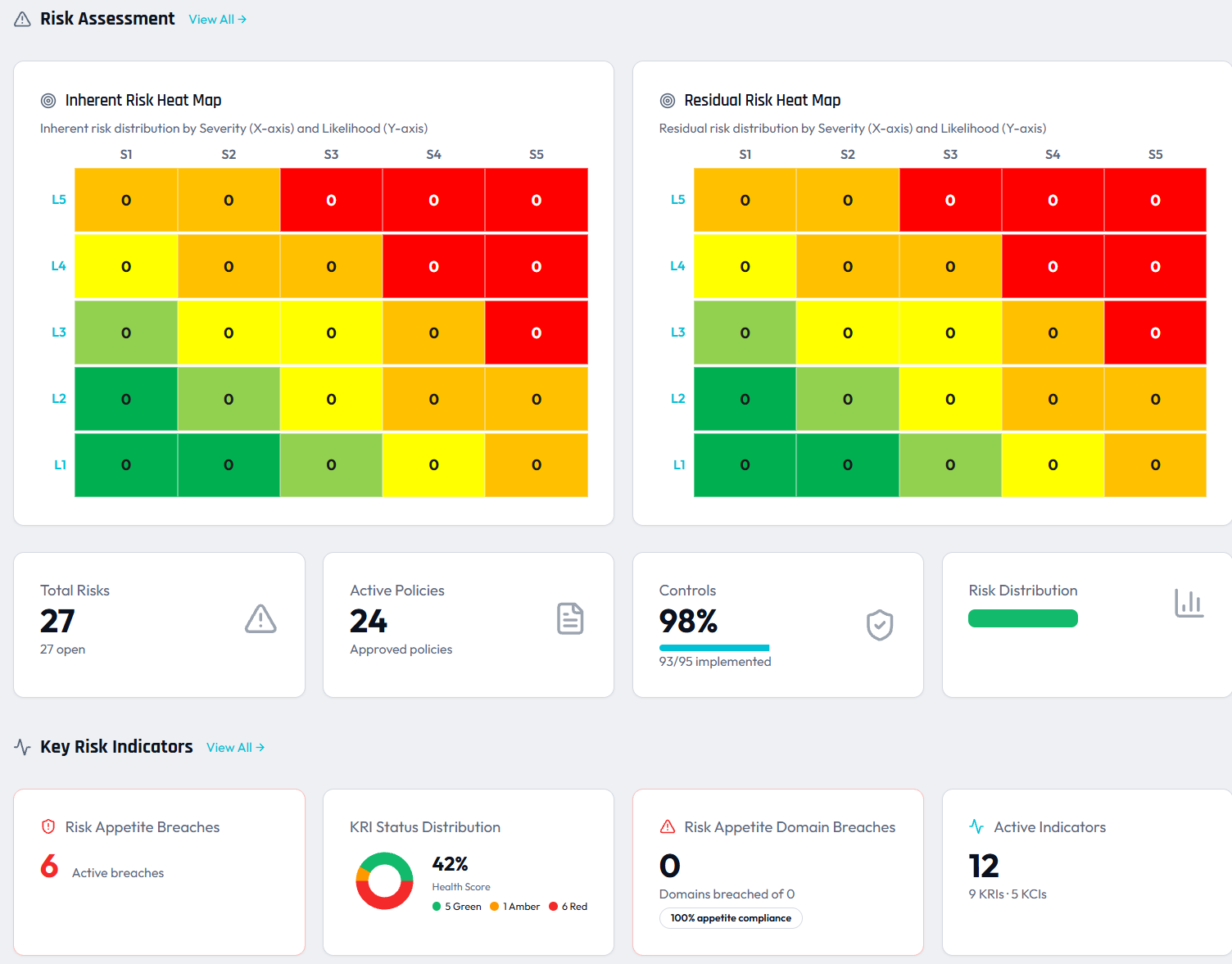Viewport: 1232px width, 964px height.
Task: Click the S3 column label in inherent heat map
Action: 331,154
